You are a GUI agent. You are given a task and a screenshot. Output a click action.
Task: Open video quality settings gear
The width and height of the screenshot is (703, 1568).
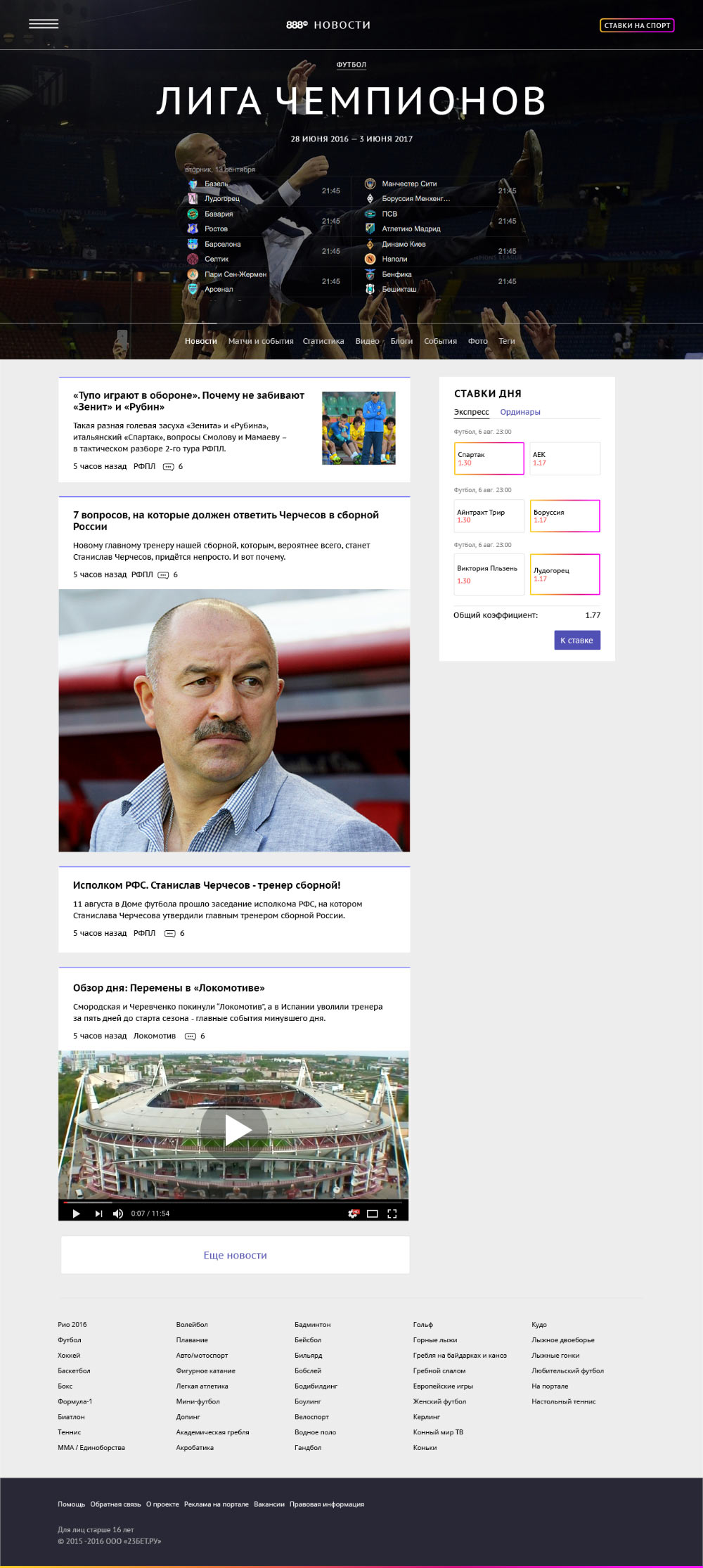(x=353, y=1213)
